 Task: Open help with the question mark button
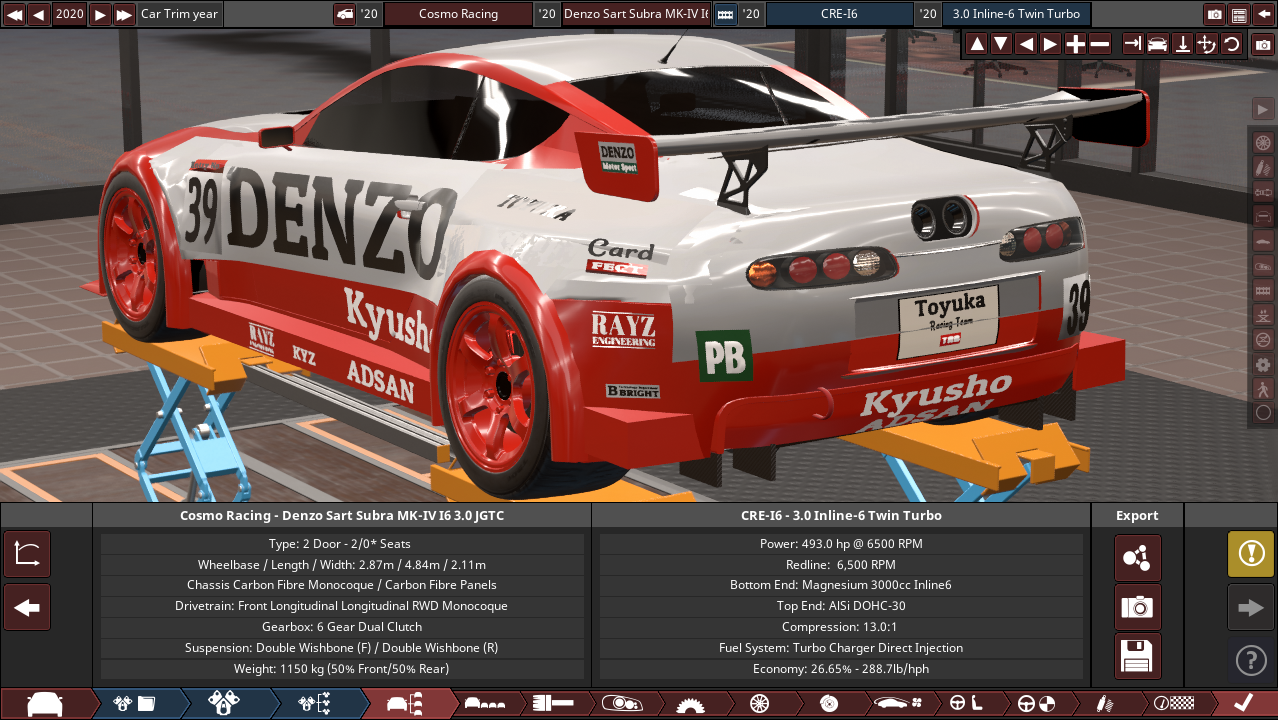click(x=1251, y=660)
